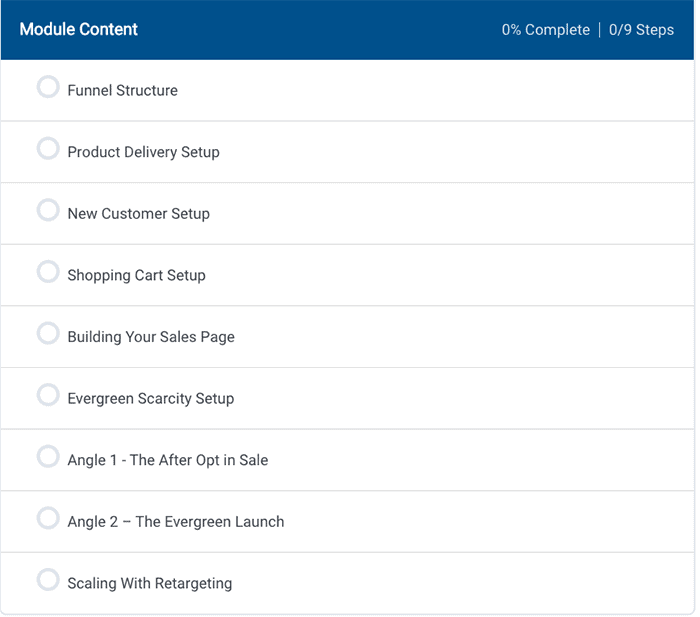Click completion circle beside Funnel Structure
The height and width of the screenshot is (617, 700).
tap(48, 88)
